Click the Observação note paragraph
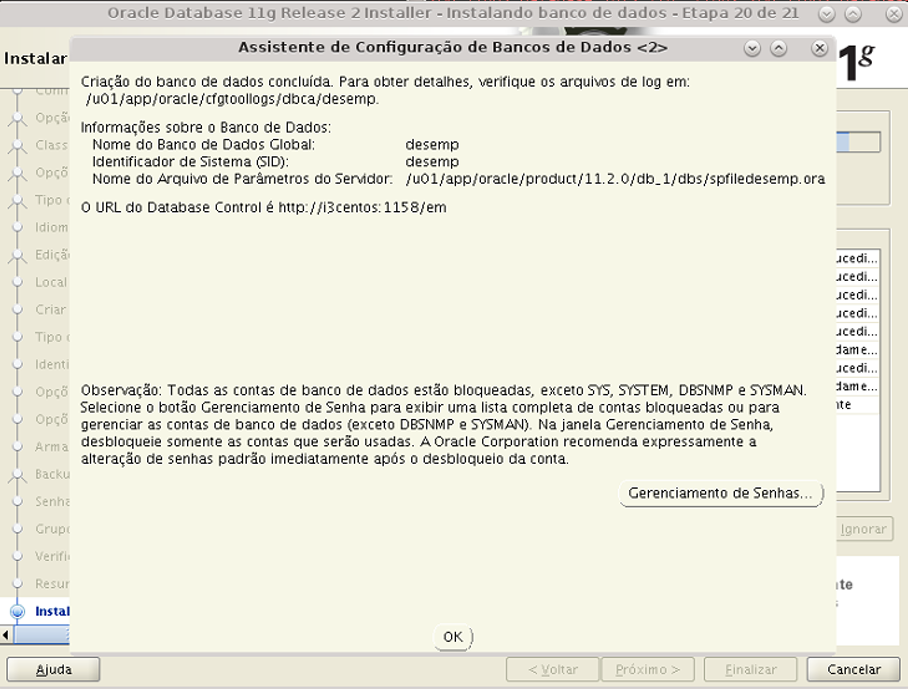908x689 pixels. pyautogui.click(x=444, y=424)
